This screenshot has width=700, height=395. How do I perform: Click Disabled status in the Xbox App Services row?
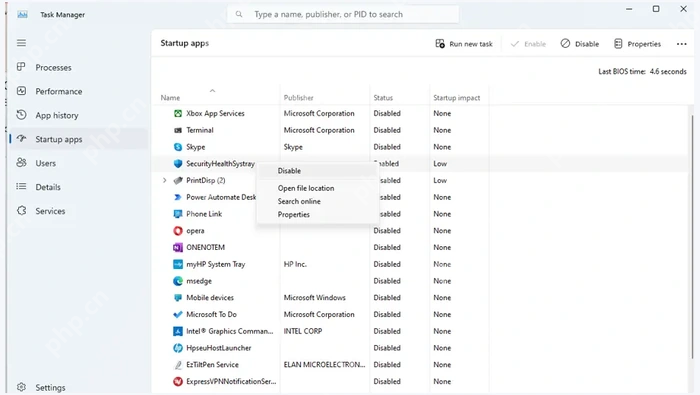(387, 113)
